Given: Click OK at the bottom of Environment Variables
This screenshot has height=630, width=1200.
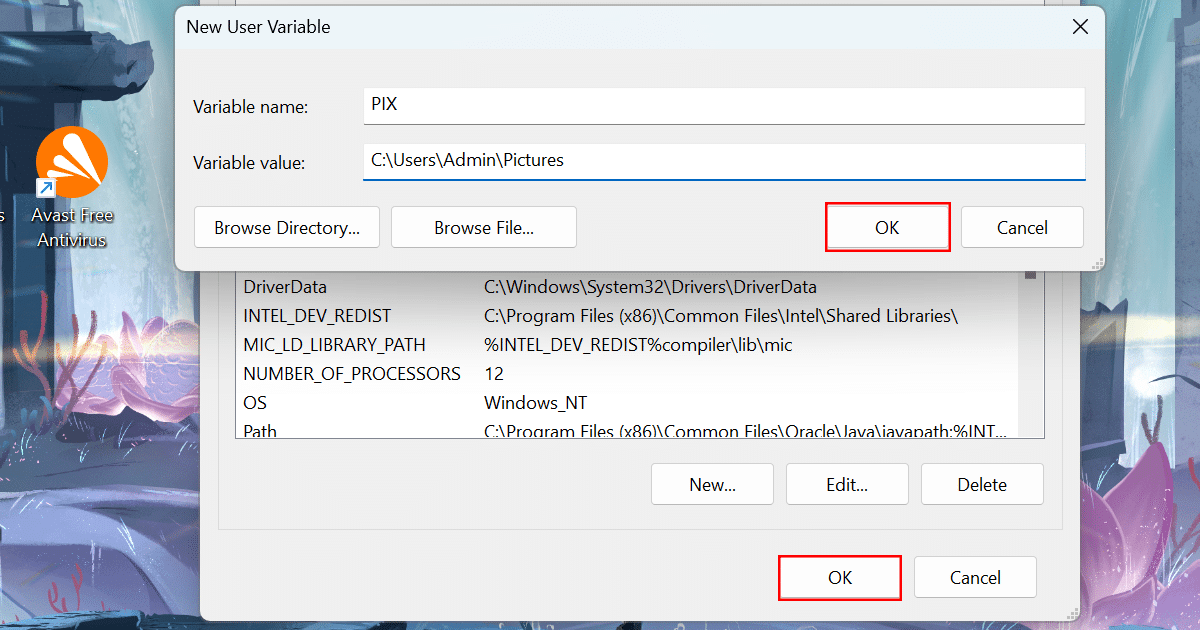Looking at the screenshot, I should point(840,578).
